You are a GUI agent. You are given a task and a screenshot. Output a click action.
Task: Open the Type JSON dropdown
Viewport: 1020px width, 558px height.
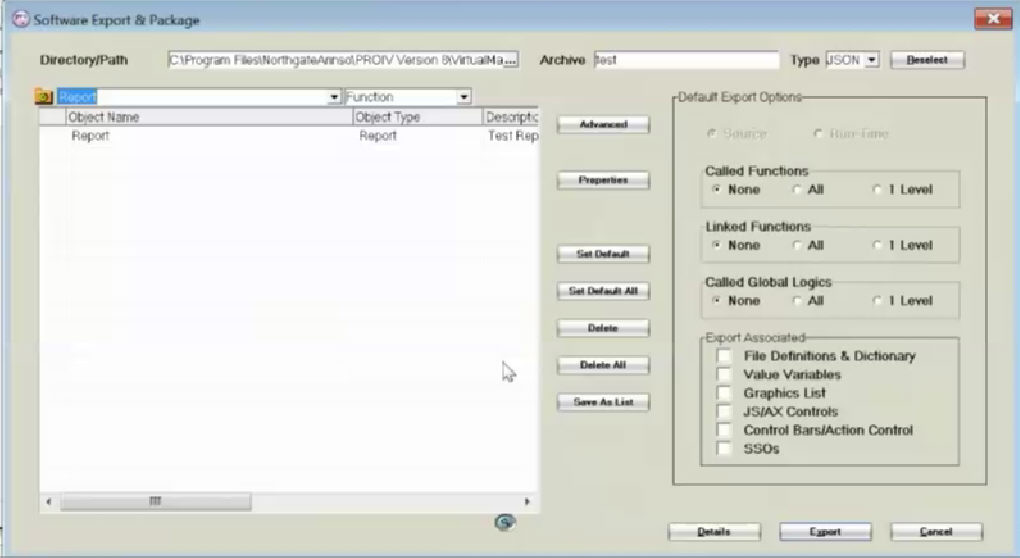872,60
